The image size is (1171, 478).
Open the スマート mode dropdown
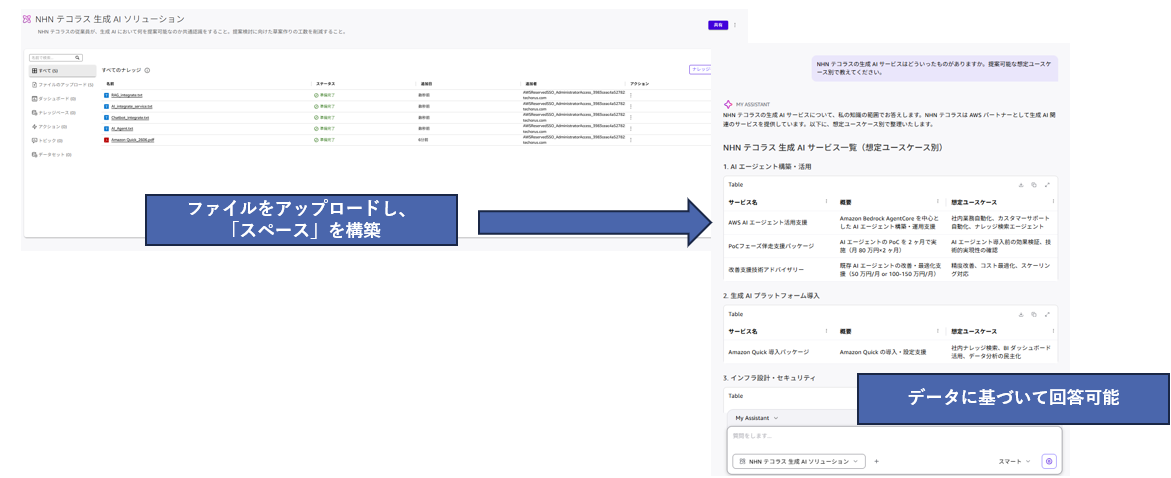[x=1014, y=462]
